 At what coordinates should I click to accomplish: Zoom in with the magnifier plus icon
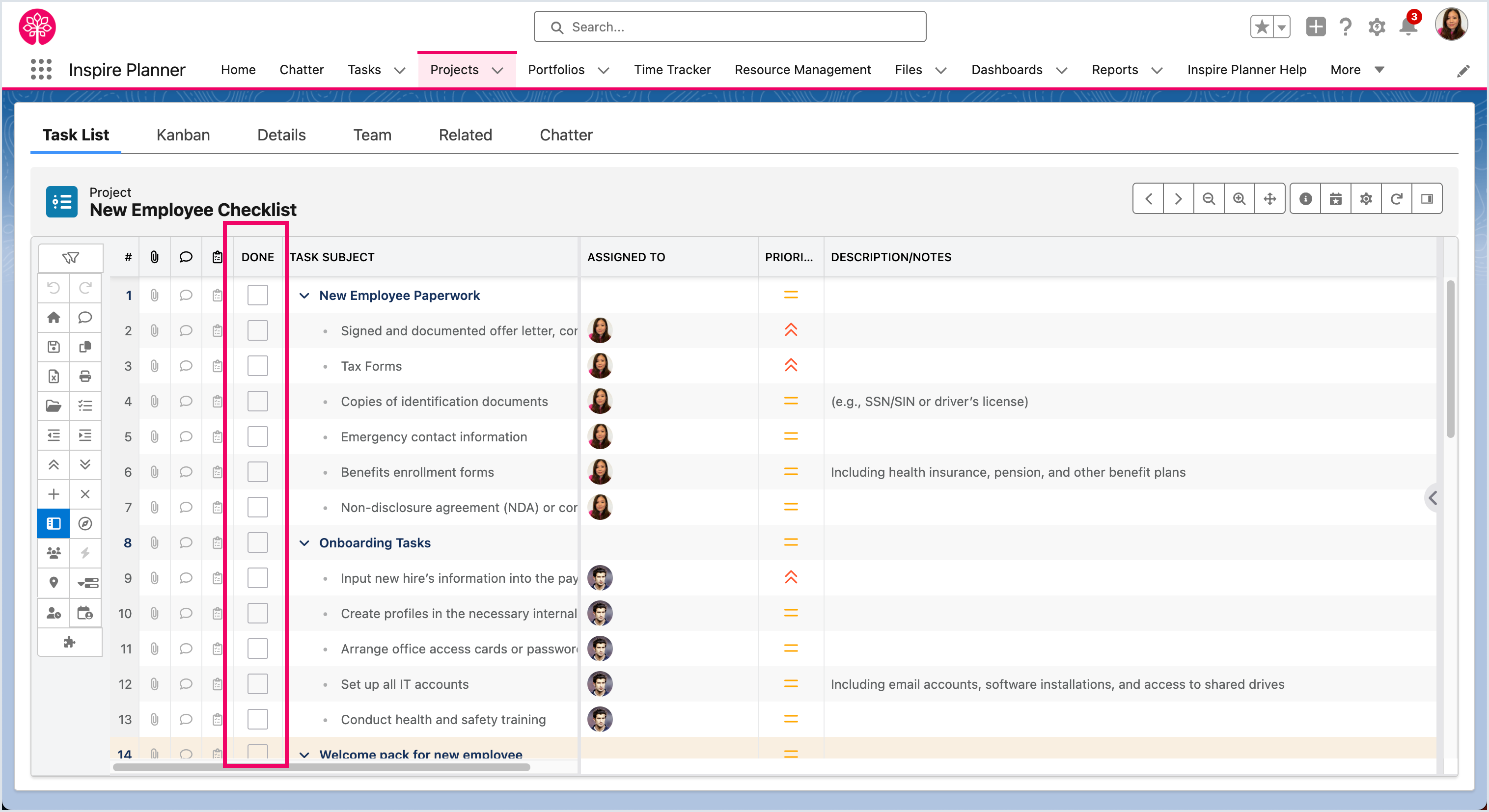[x=1240, y=199]
